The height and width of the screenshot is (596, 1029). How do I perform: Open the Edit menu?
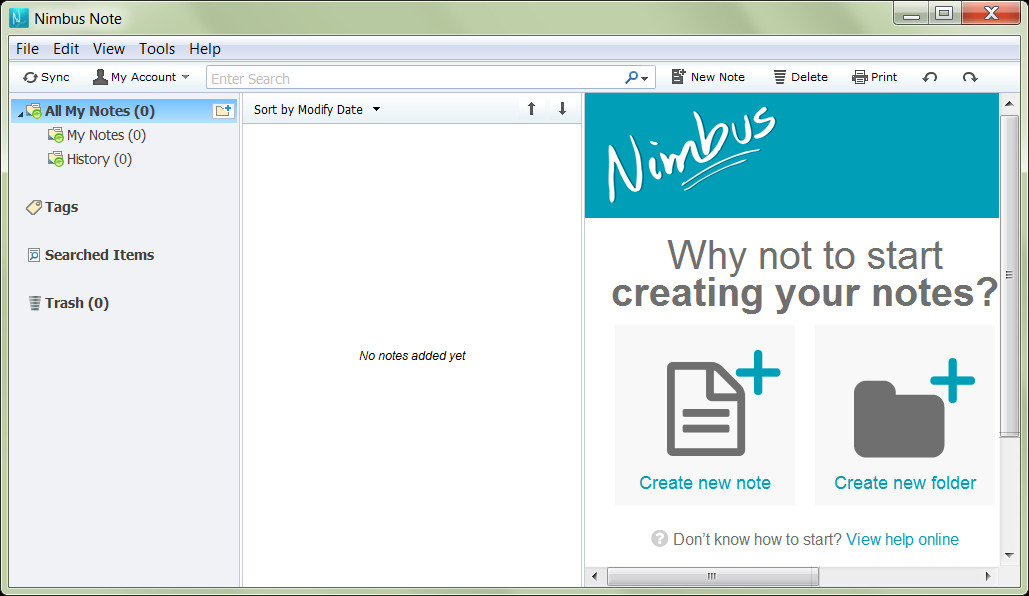[66, 49]
